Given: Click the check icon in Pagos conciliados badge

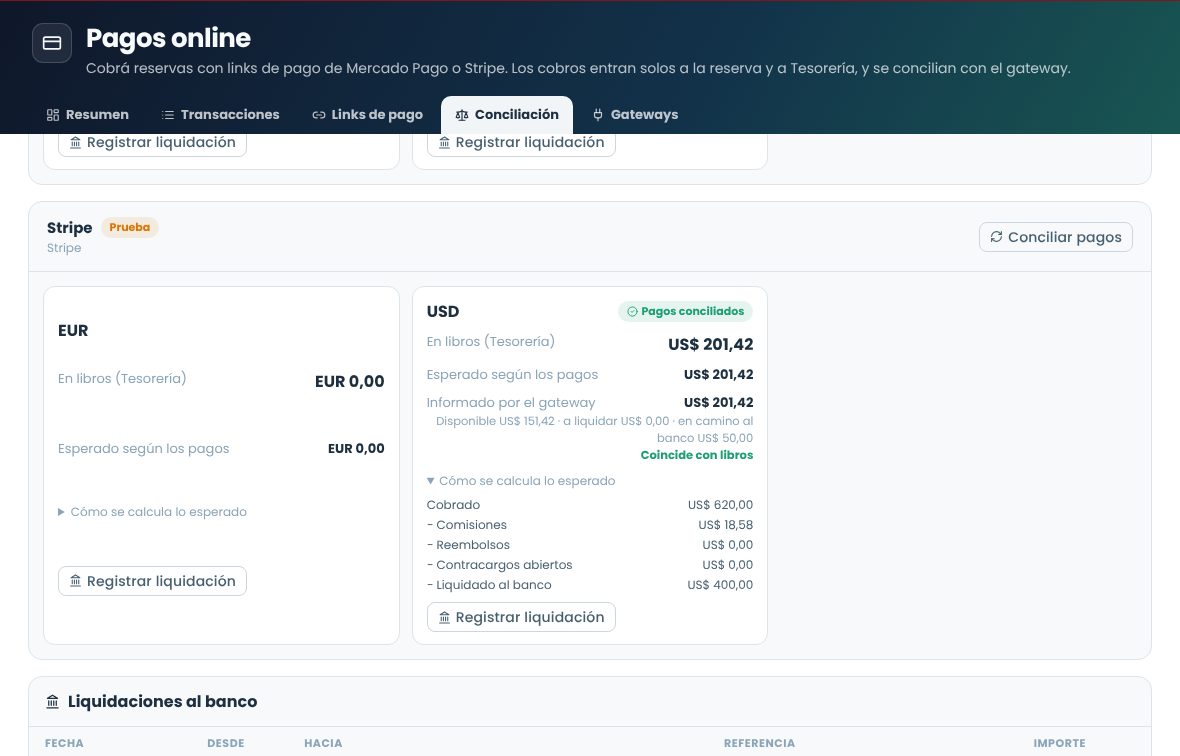Looking at the screenshot, I should (x=632, y=311).
